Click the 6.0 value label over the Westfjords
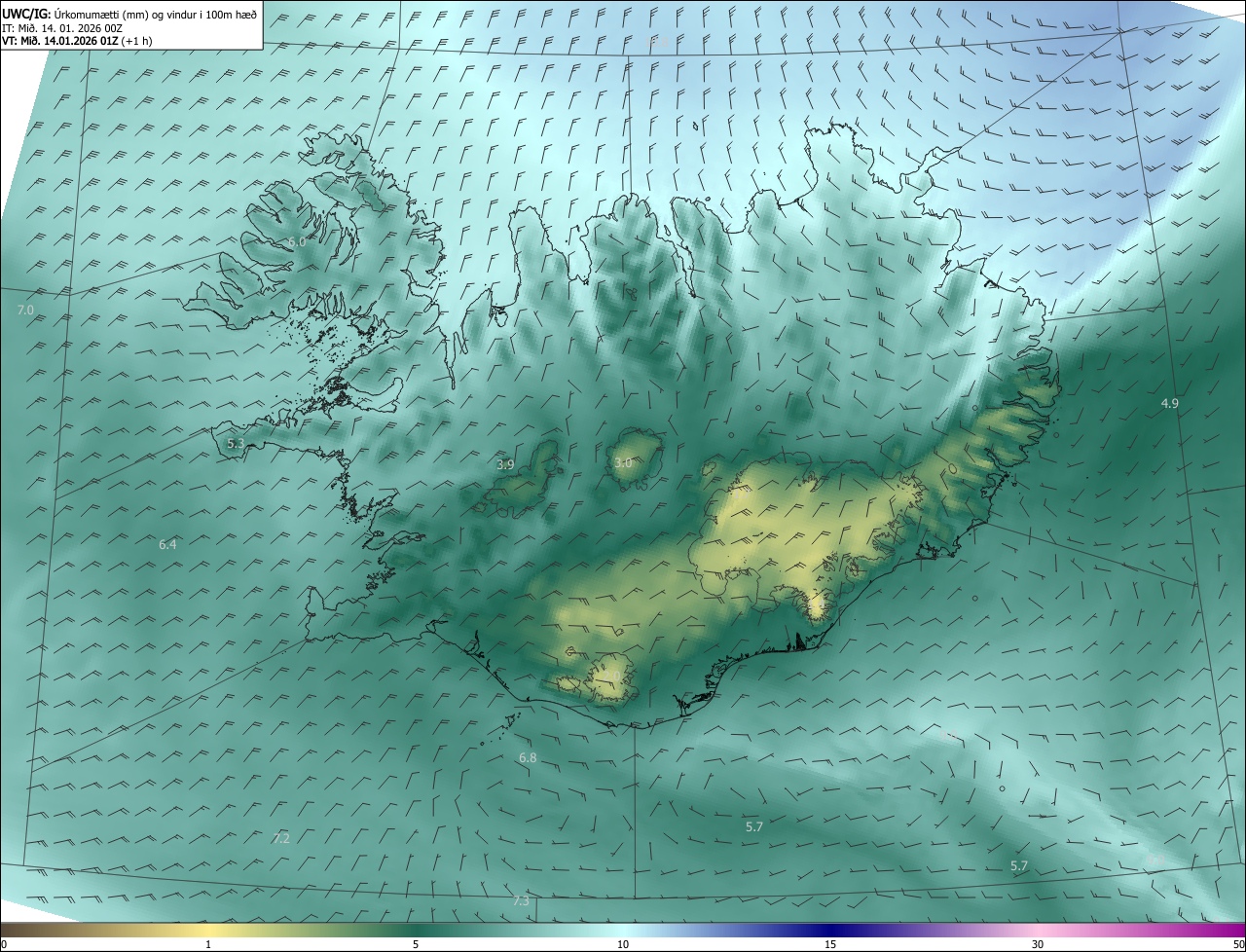This screenshot has height=952, width=1246. [297, 241]
